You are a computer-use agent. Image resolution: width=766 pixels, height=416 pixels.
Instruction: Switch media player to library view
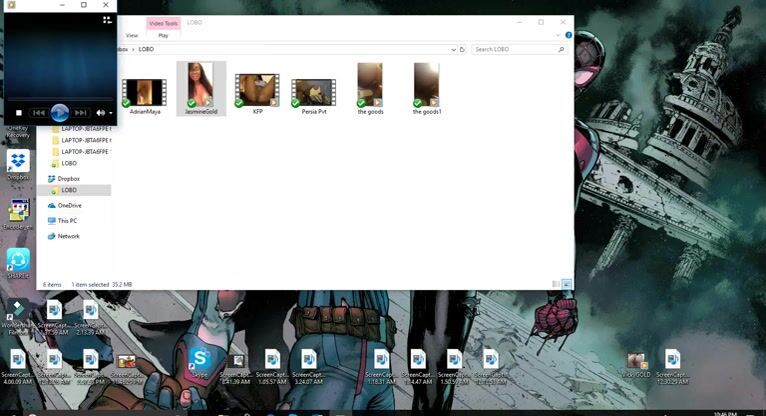pos(107,19)
